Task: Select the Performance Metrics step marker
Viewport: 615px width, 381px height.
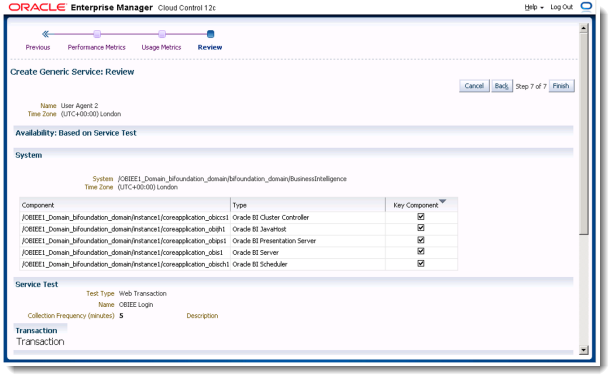Action: 97,34
